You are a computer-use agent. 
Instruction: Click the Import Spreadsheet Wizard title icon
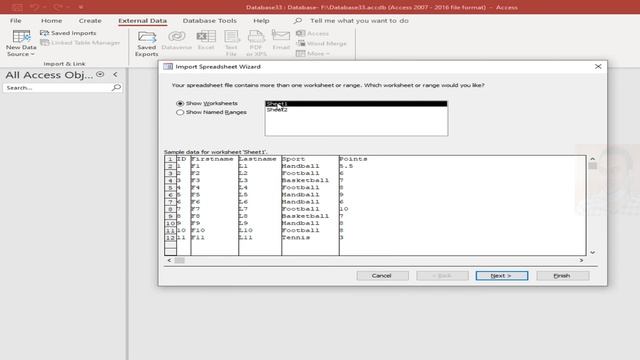pos(168,66)
